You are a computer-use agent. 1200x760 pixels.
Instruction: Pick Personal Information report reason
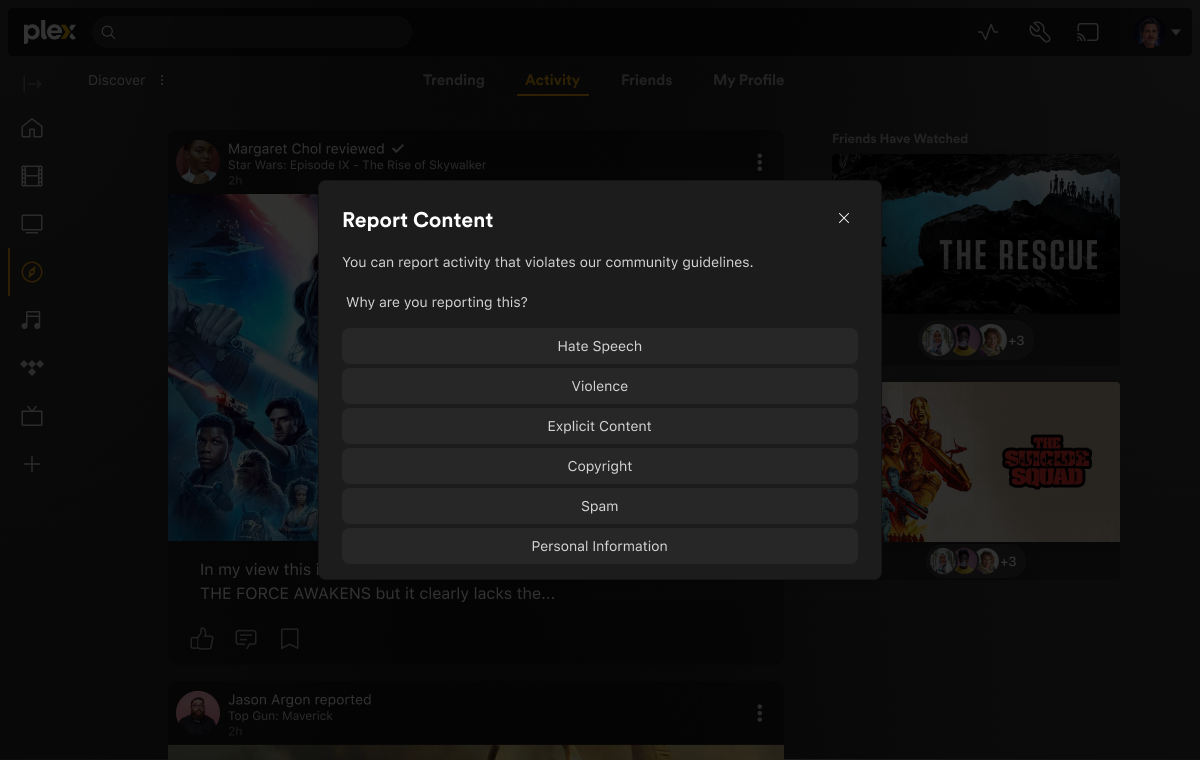click(600, 546)
